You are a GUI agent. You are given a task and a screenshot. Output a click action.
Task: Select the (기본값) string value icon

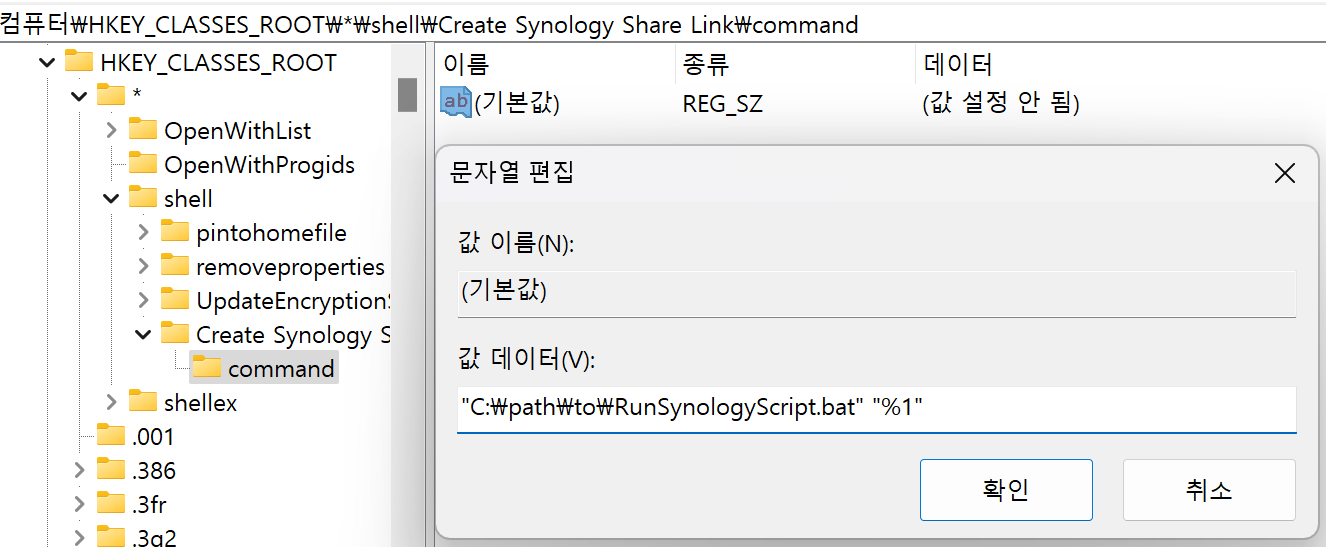pos(456,102)
